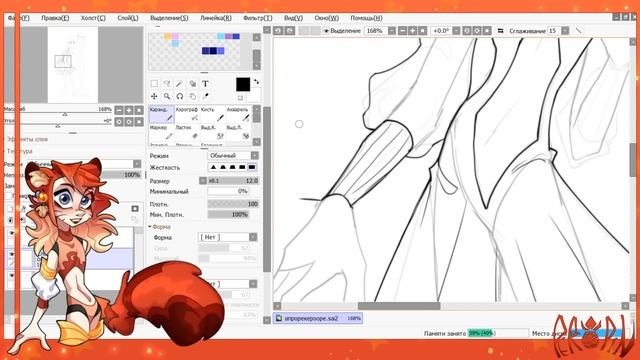Open the Сглаживание stabilizer value dropdown

[x=565, y=31]
